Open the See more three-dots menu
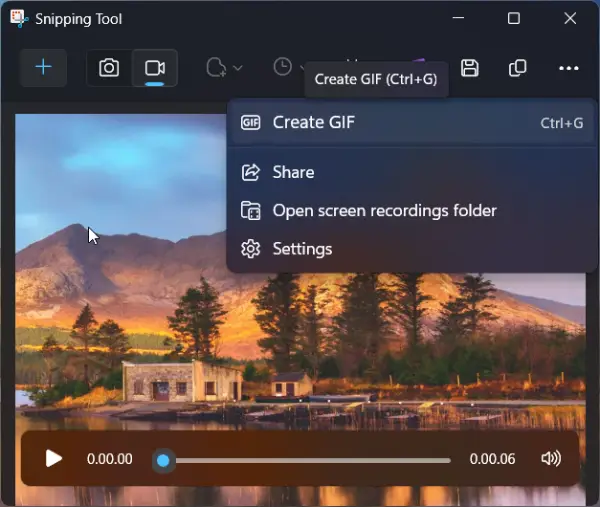 pos(569,68)
